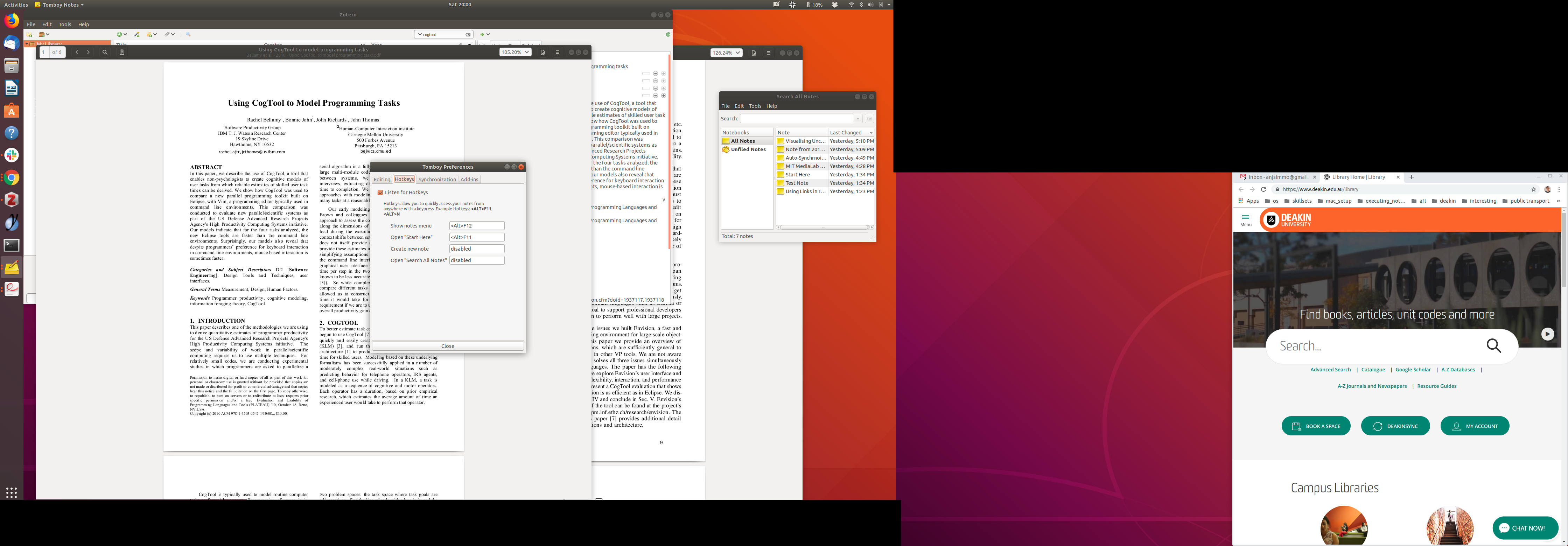This screenshot has height=546, width=1568.
Task: Clear the cogtool search field in Zotero
Action: [x=468, y=35]
